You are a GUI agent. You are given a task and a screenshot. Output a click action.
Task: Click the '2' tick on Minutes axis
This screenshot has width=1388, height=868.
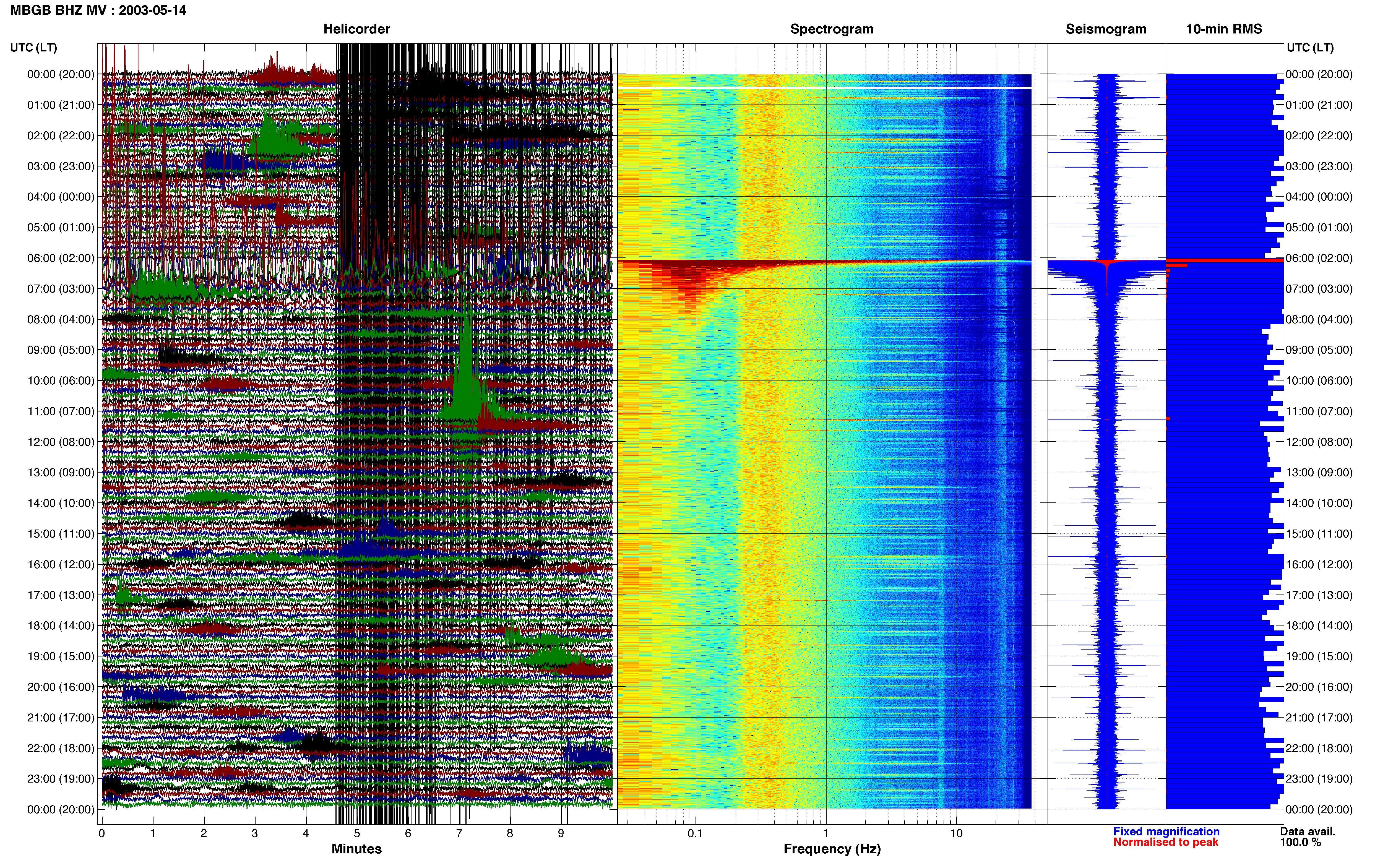[x=204, y=833]
